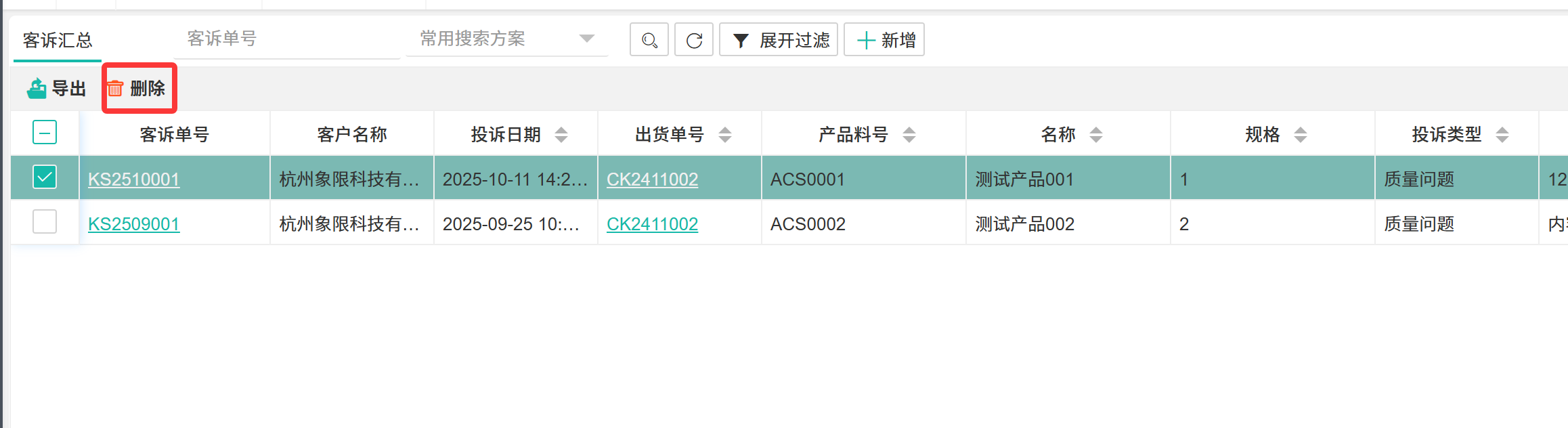This screenshot has width=1568, height=428.
Task: Switch to the 客诉汇总 tab
Action: 58,41
